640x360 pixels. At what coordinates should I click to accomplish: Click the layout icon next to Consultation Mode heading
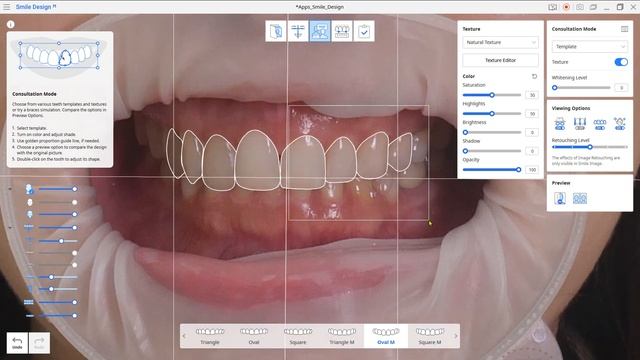[624, 29]
